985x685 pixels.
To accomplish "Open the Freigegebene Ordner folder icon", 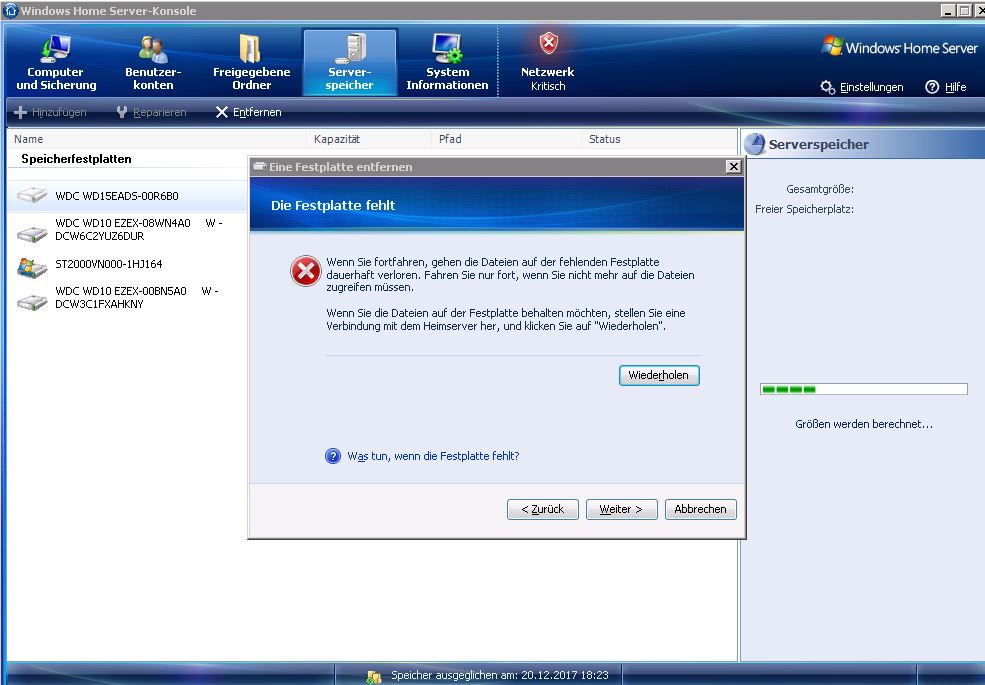I will [251, 48].
